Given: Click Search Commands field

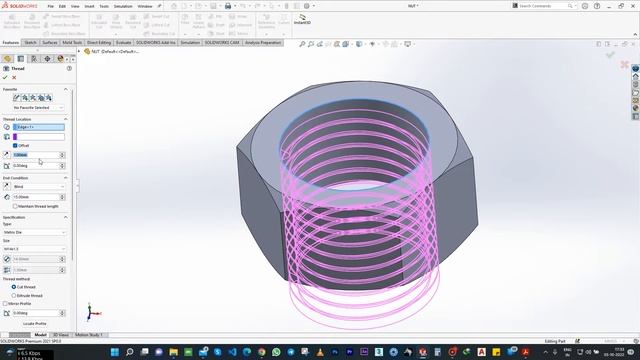Looking at the screenshot, I should click(x=543, y=6).
